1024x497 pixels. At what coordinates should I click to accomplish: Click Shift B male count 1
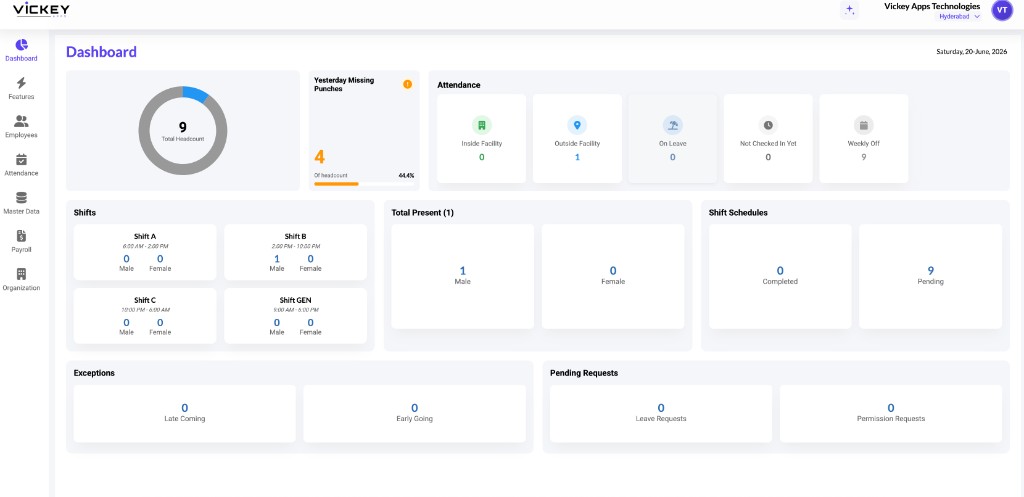[277, 259]
